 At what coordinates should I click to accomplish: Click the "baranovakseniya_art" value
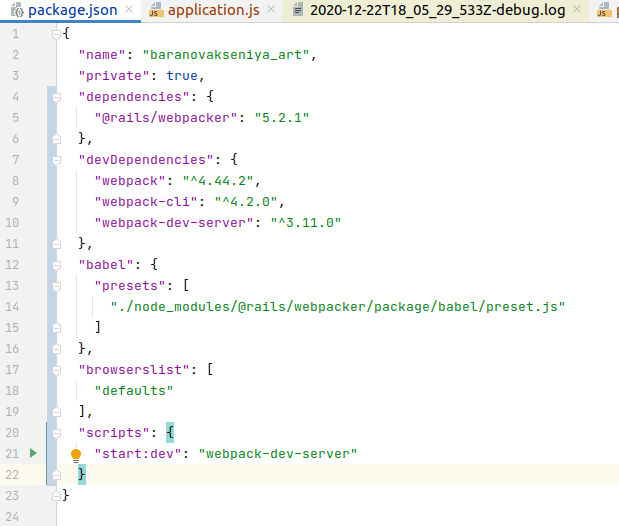click(x=226, y=55)
